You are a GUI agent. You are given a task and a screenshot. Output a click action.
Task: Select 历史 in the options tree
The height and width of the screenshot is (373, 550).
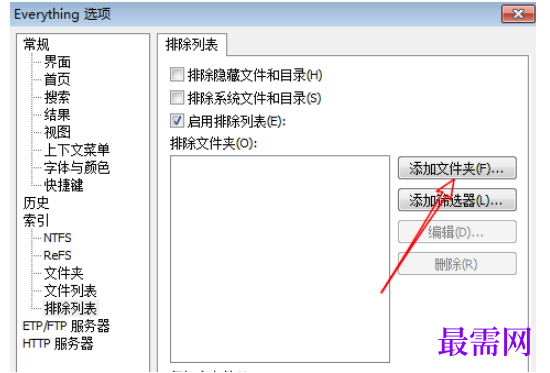coord(36,203)
